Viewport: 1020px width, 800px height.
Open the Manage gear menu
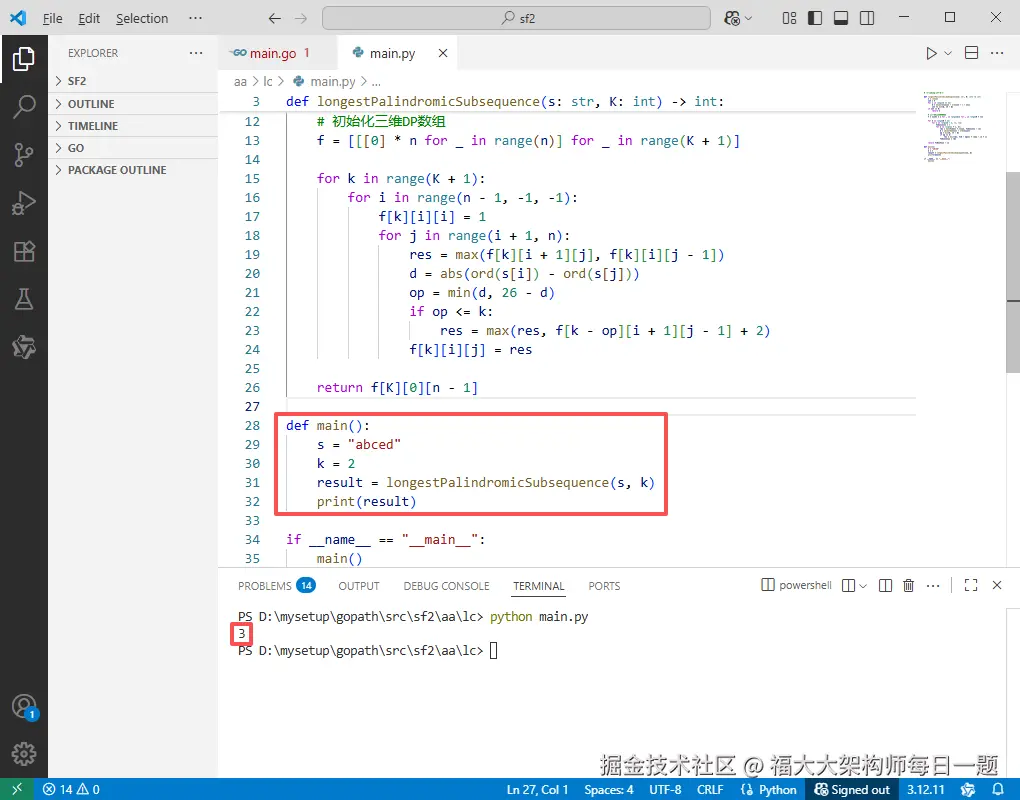[23, 754]
